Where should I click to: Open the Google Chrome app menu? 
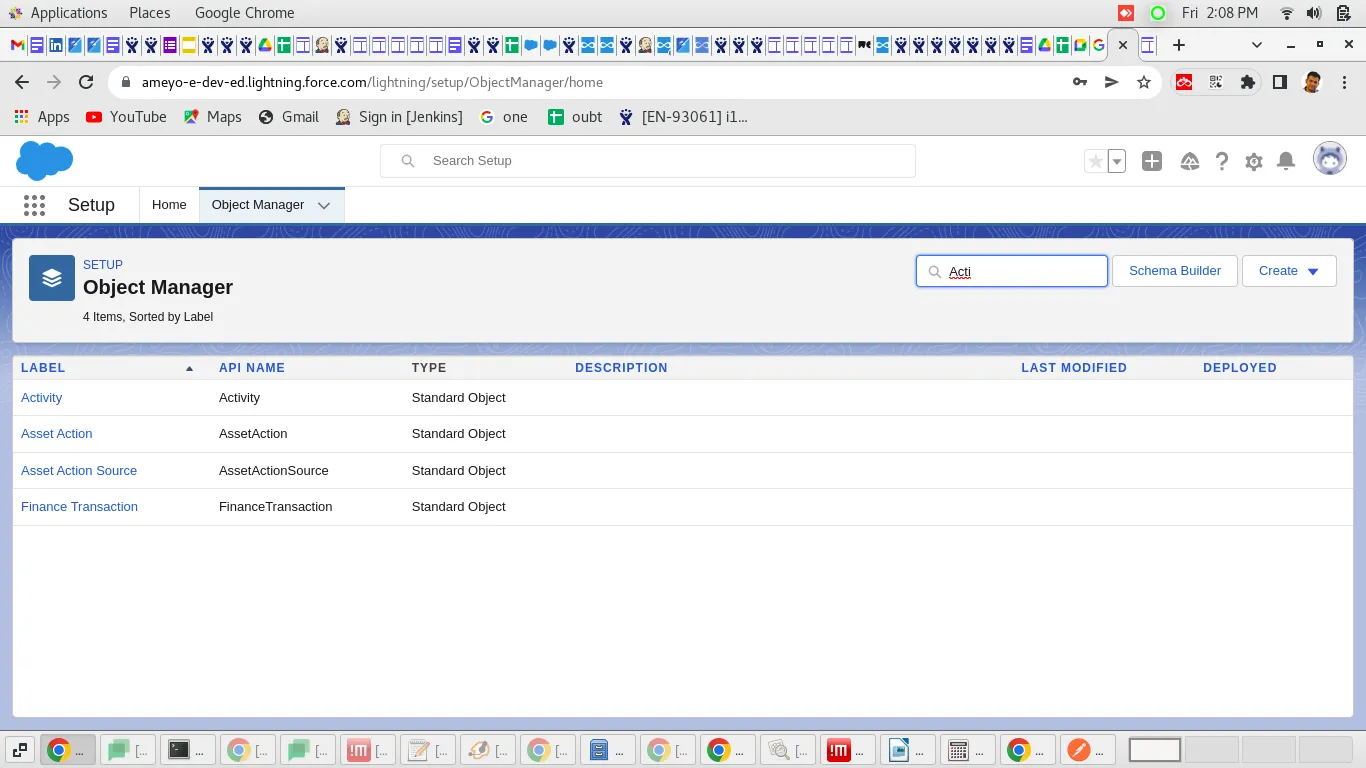tap(245, 13)
